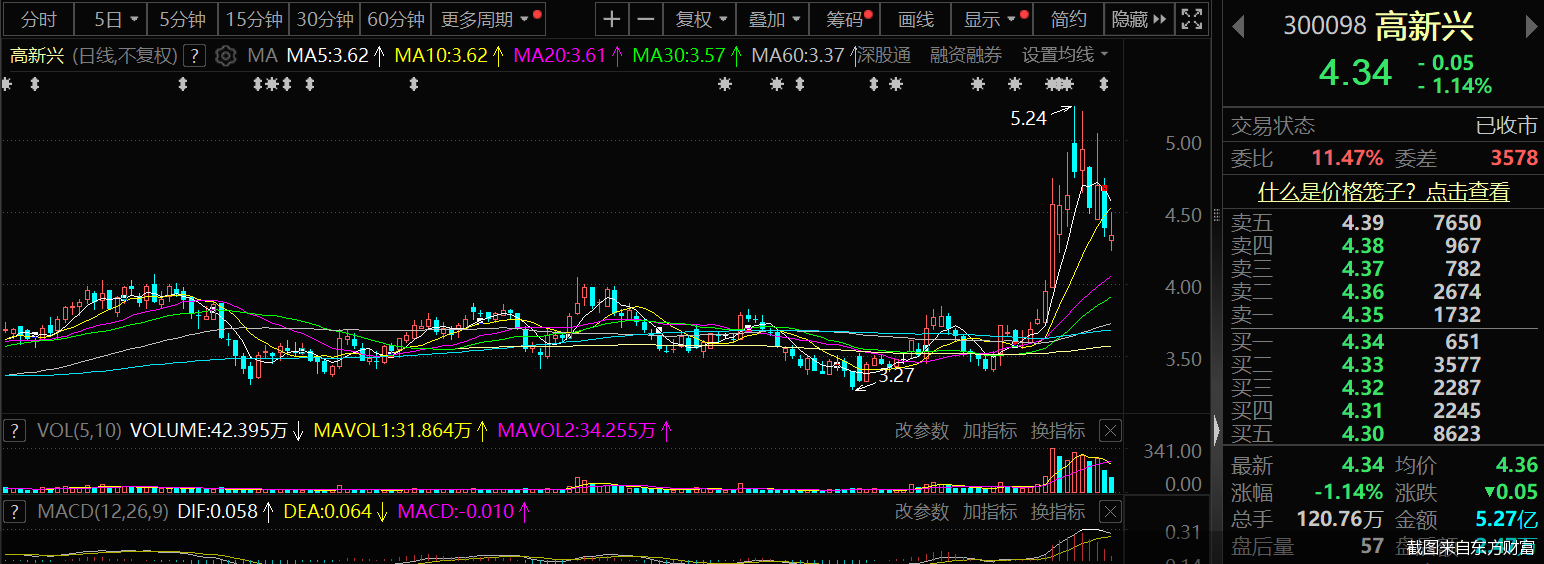Open 设置均线 dropdown menu
Viewport: 1544px width, 564px height.
[x=1065, y=55]
